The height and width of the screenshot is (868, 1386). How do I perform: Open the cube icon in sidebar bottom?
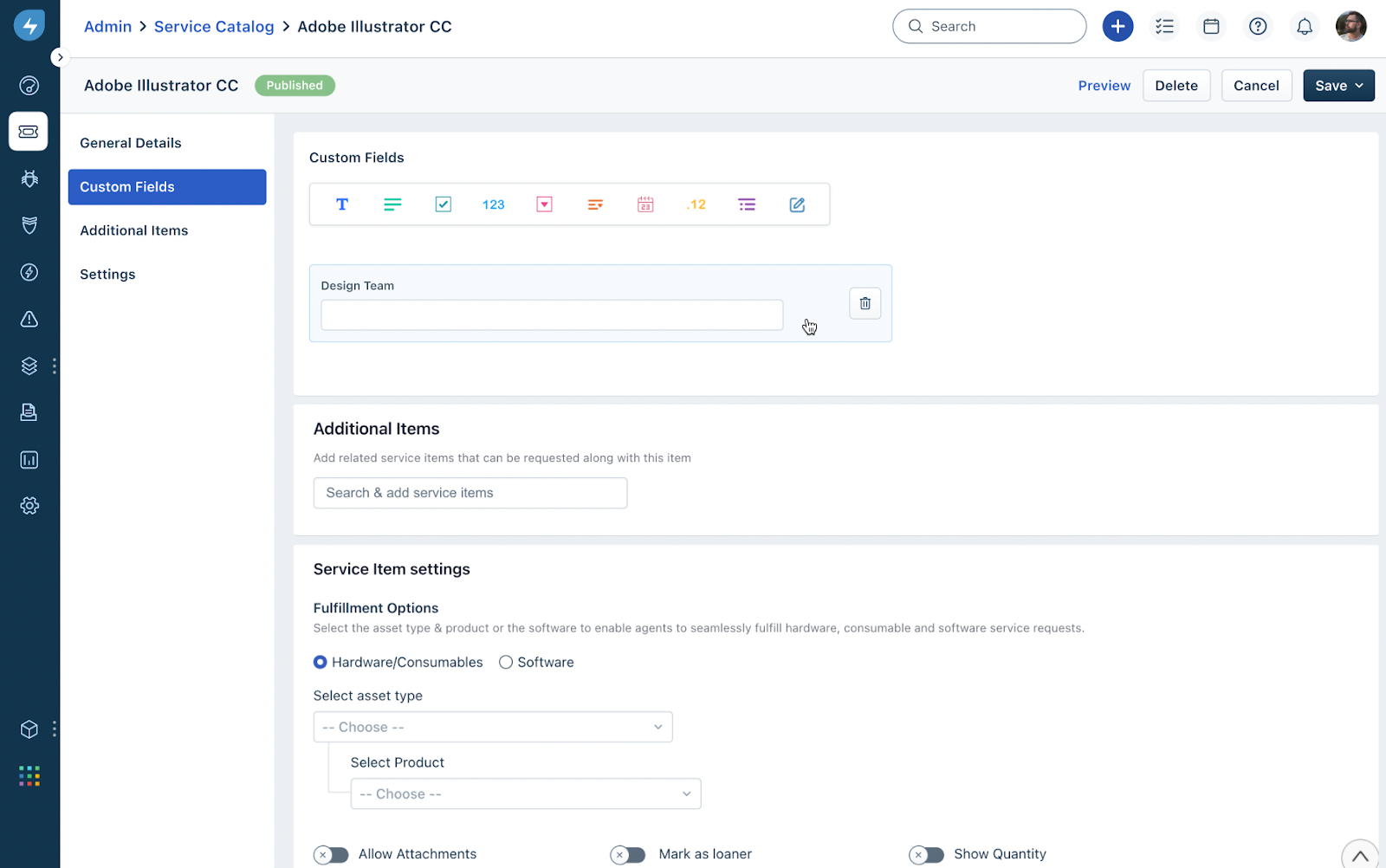coord(29,729)
